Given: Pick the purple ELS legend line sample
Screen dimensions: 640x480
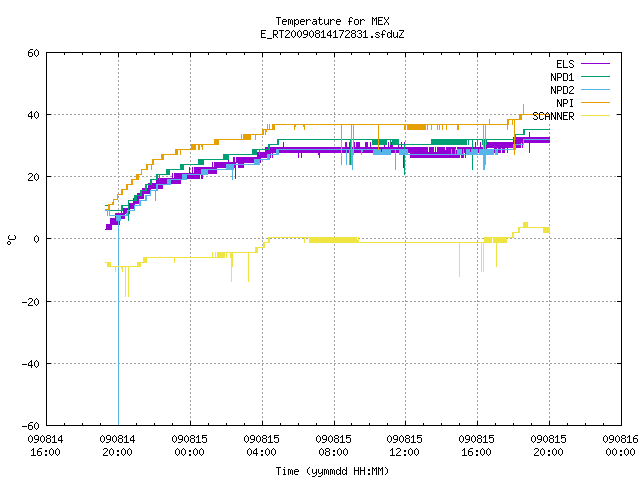Looking at the screenshot, I should pos(595,64).
